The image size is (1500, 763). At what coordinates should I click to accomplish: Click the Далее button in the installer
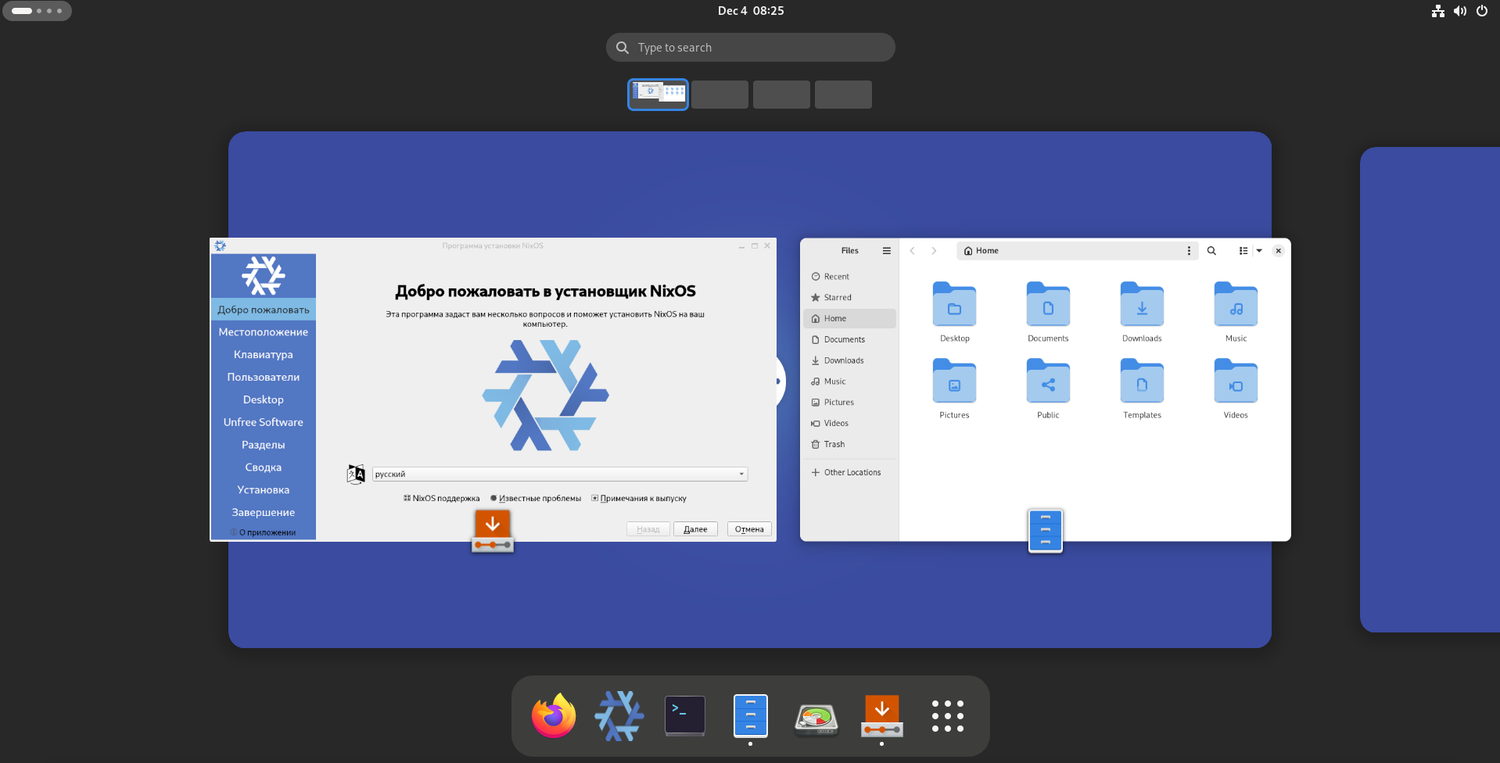[695, 529]
